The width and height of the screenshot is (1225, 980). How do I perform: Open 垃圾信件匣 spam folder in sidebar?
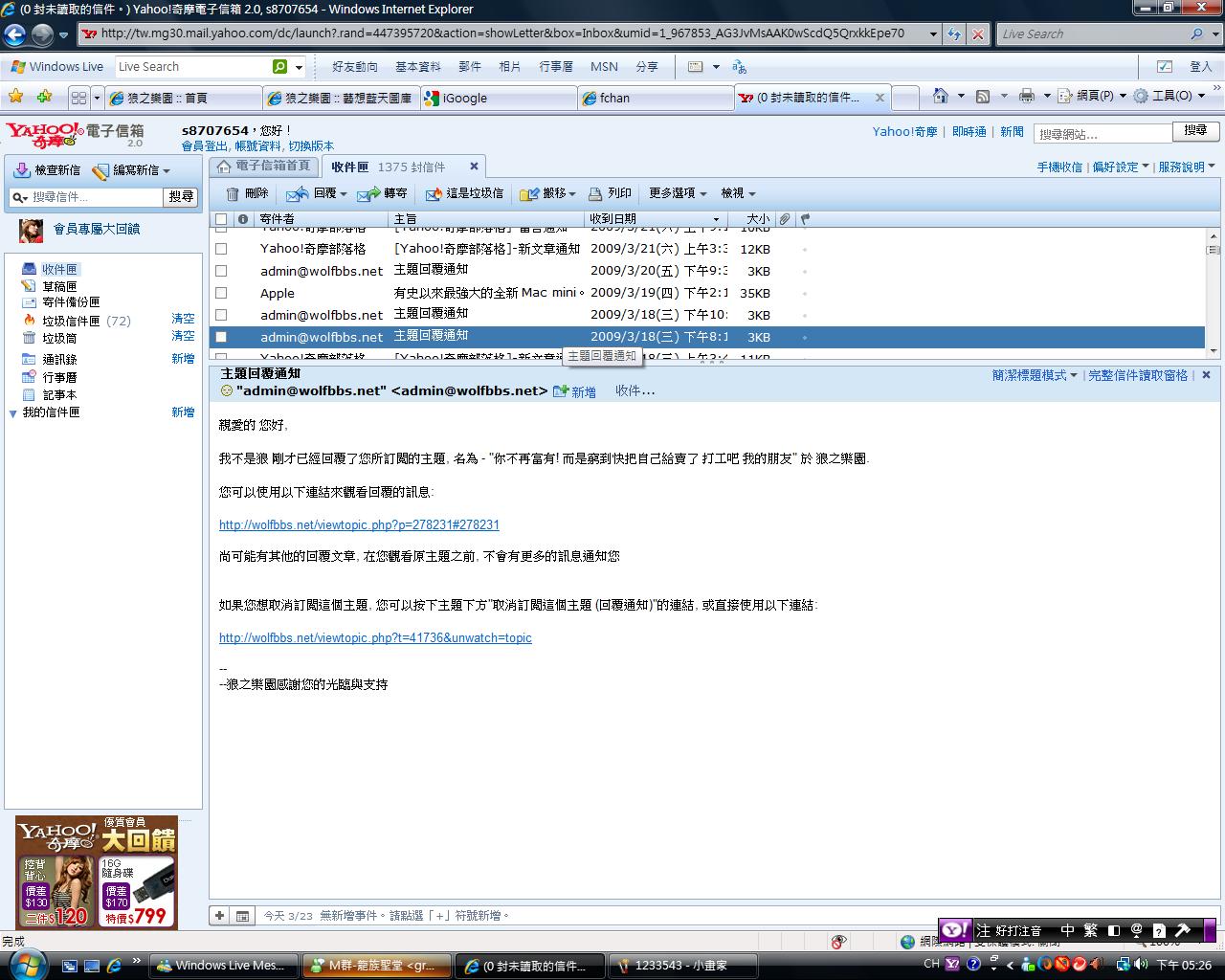71,321
